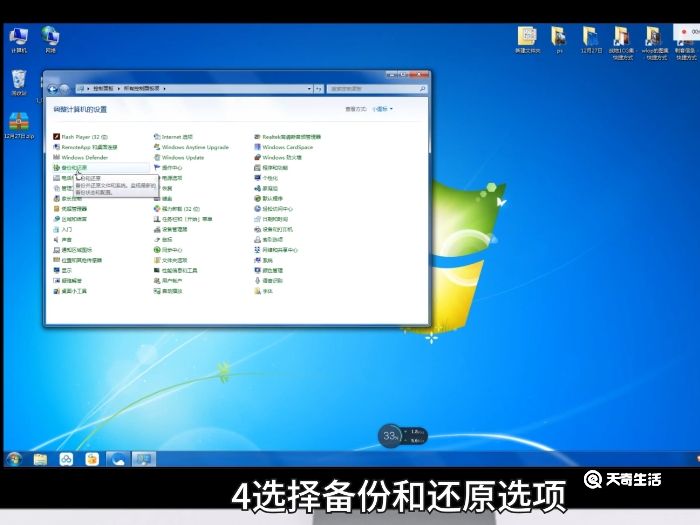Image resolution: width=700 pixels, height=525 pixels.
Task: Open Windows CardSpace item
Action: tap(283, 147)
